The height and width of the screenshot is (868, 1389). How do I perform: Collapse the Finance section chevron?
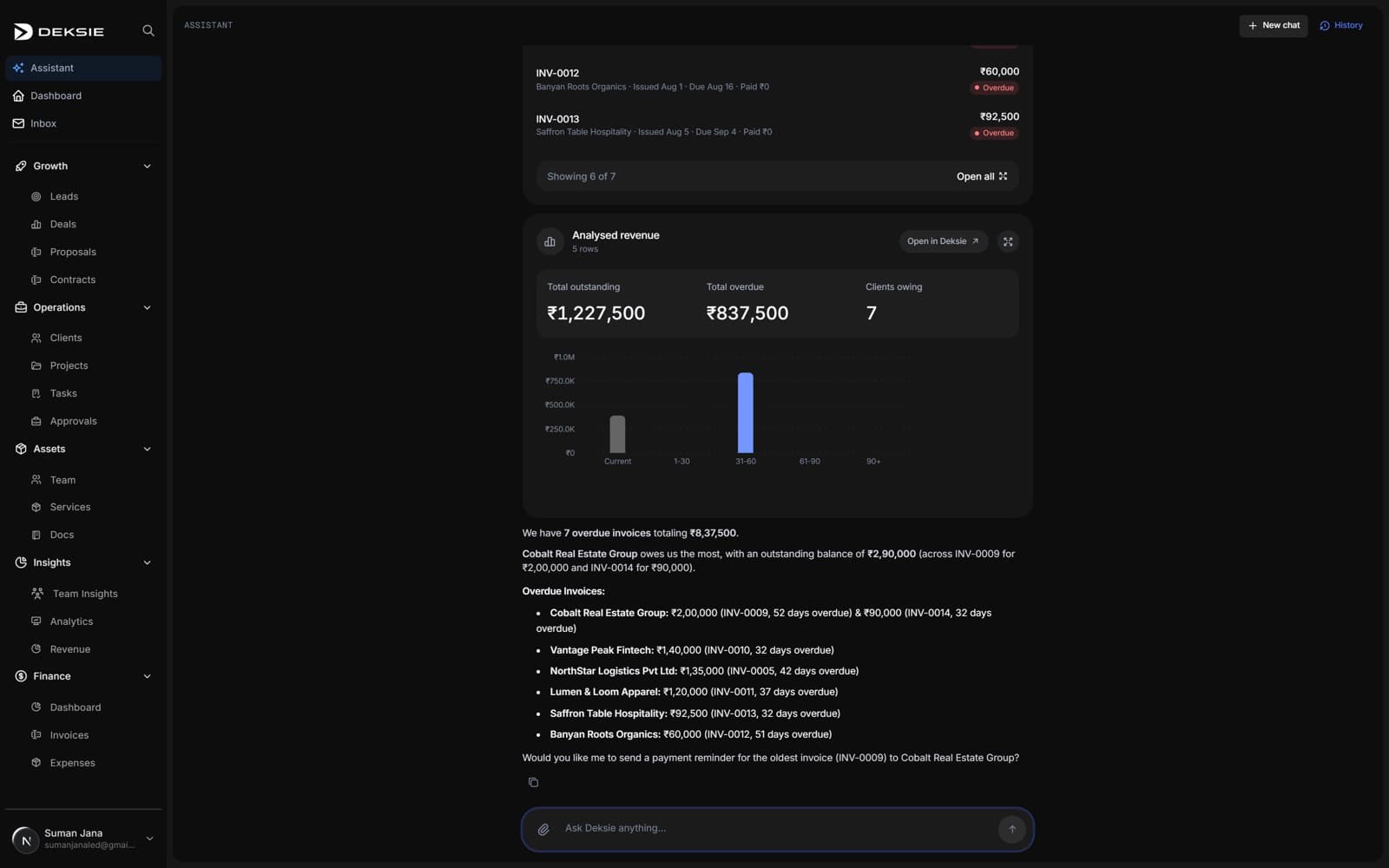[x=147, y=676]
